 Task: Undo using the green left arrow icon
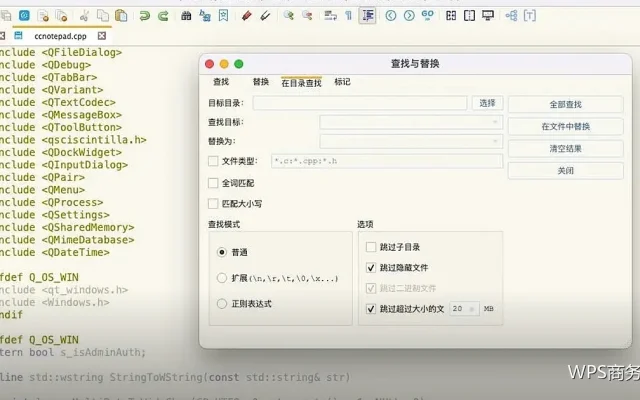pos(144,16)
